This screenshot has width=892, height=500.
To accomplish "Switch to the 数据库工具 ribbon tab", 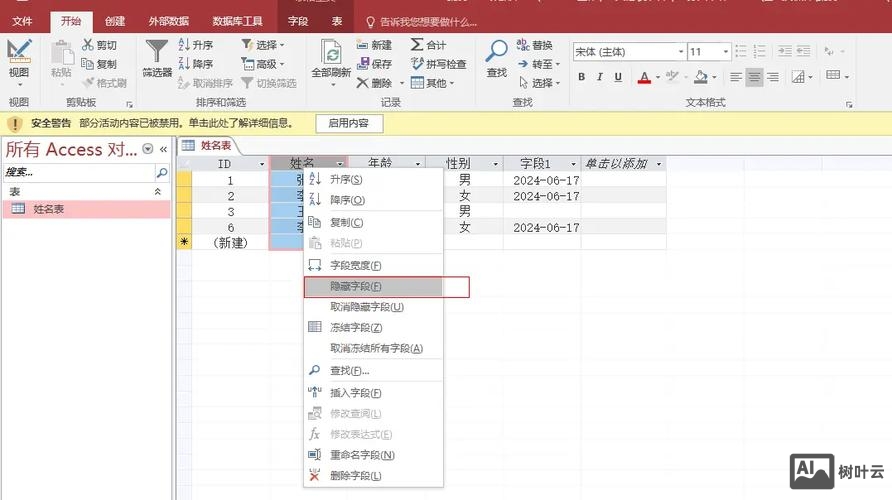I will (237, 21).
